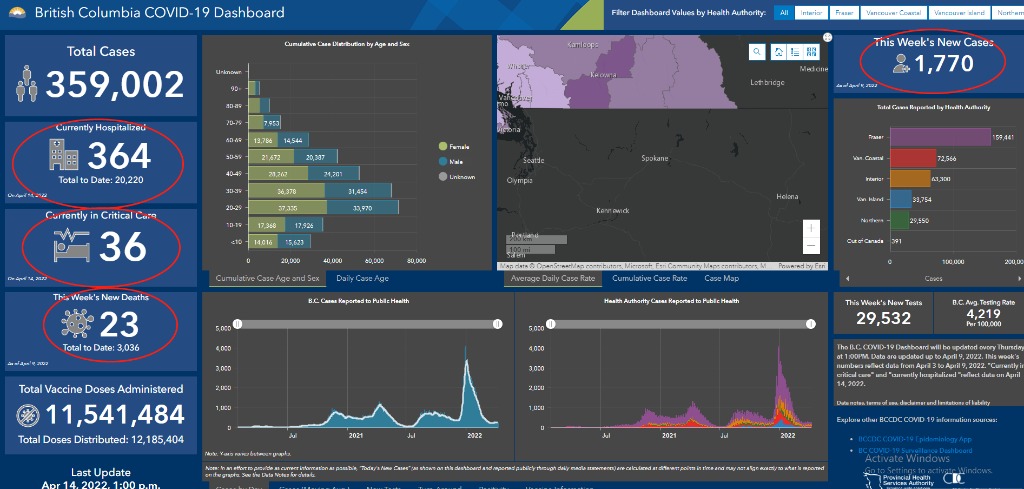1024x489 pixels.
Task: Grab right range handle on B.C. Cases chart
Action: [x=498, y=324]
